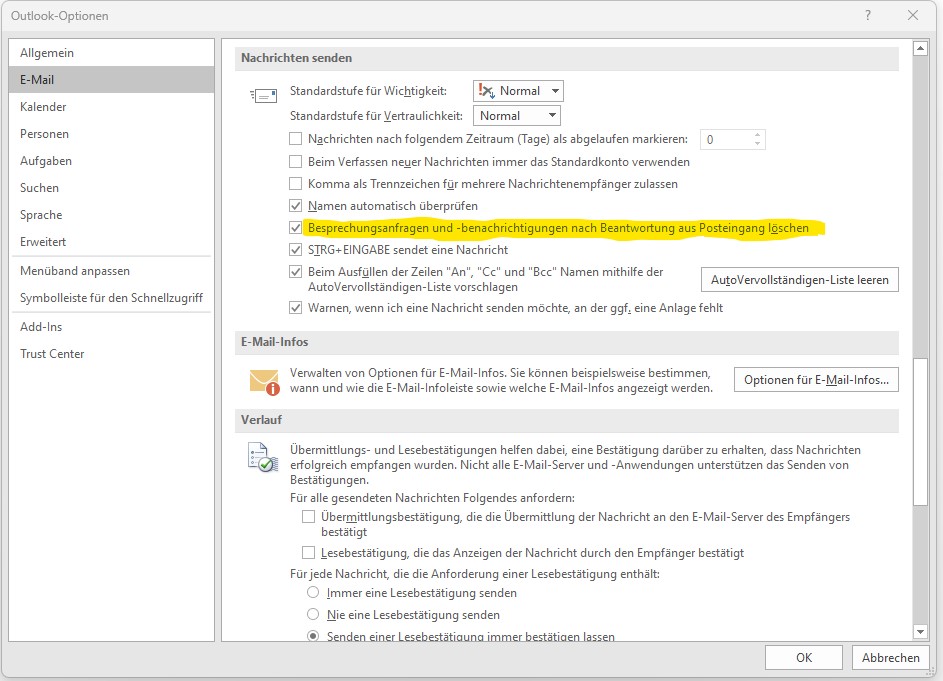Enable Übermittlungsbestätigung request checkbox
Viewport: 943px width, 681px height.
point(309,517)
